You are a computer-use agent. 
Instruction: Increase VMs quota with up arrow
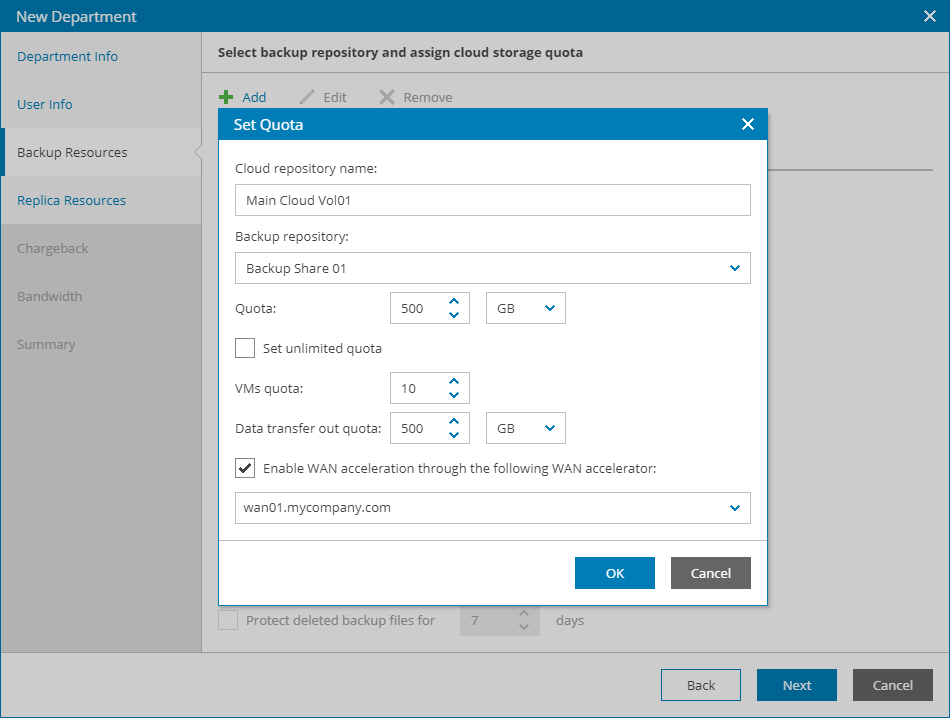pyautogui.click(x=454, y=381)
